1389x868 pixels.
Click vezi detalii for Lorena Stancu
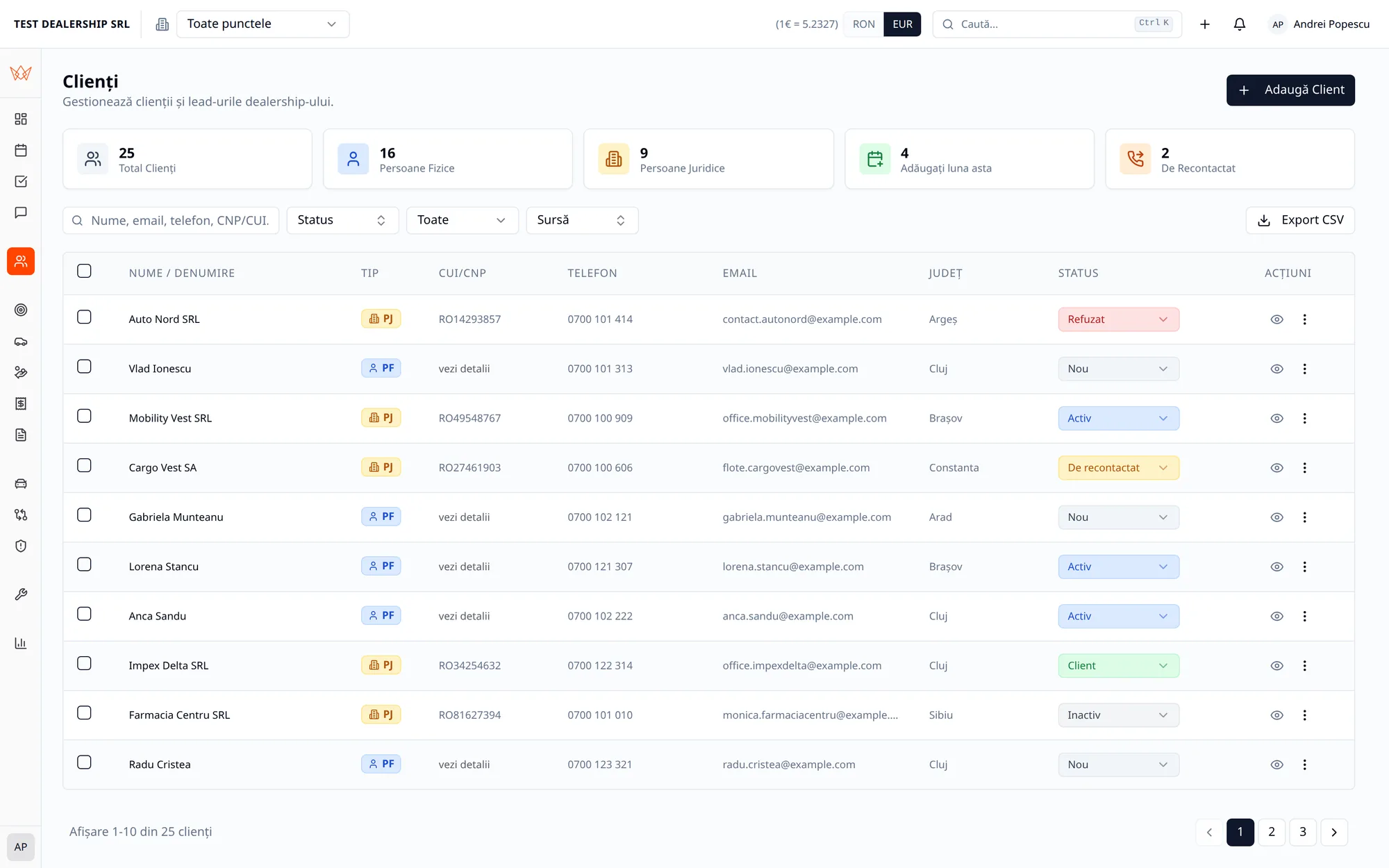point(464,567)
